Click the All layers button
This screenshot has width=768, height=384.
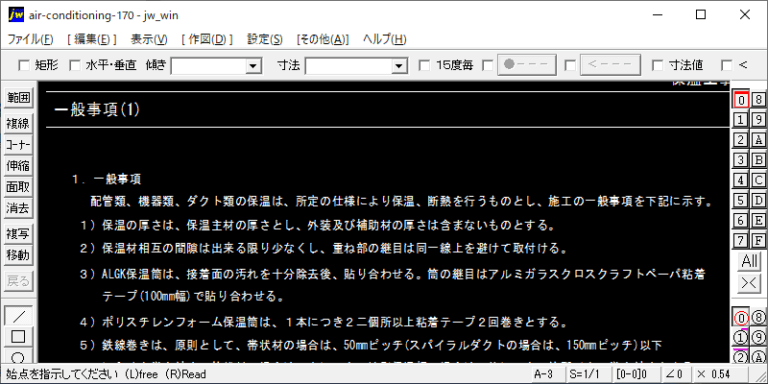[749, 261]
